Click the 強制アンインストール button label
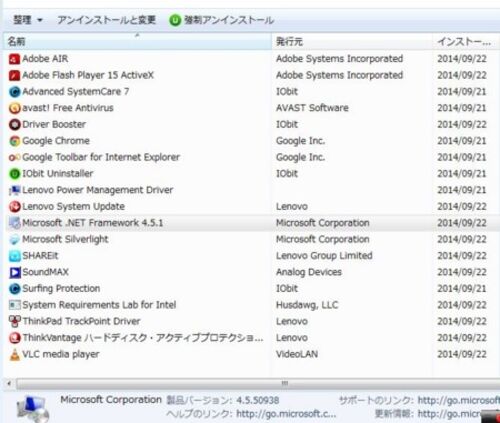This screenshot has width=500, height=423. [229, 20]
